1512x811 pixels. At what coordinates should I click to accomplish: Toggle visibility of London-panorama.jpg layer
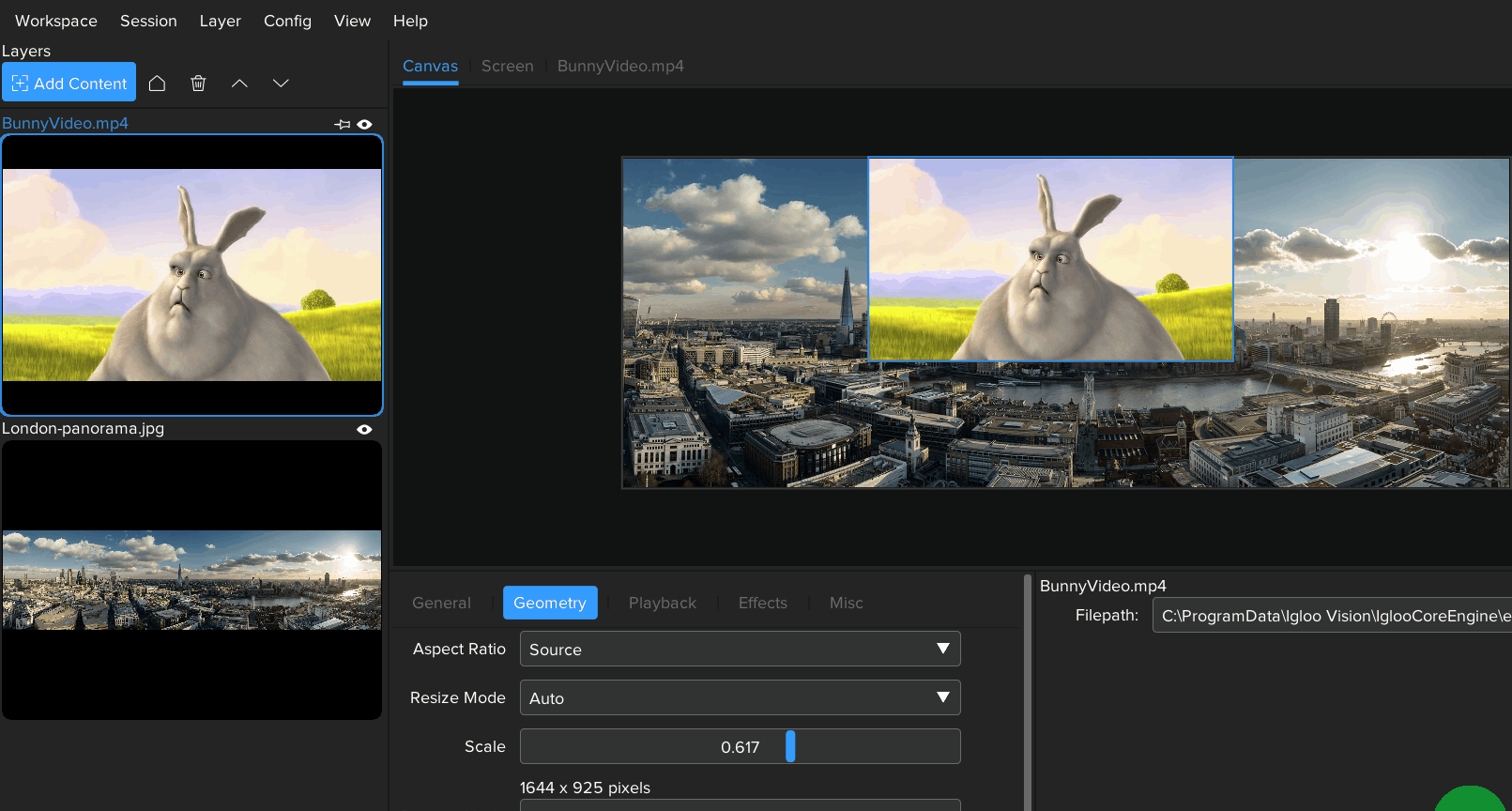click(x=365, y=429)
